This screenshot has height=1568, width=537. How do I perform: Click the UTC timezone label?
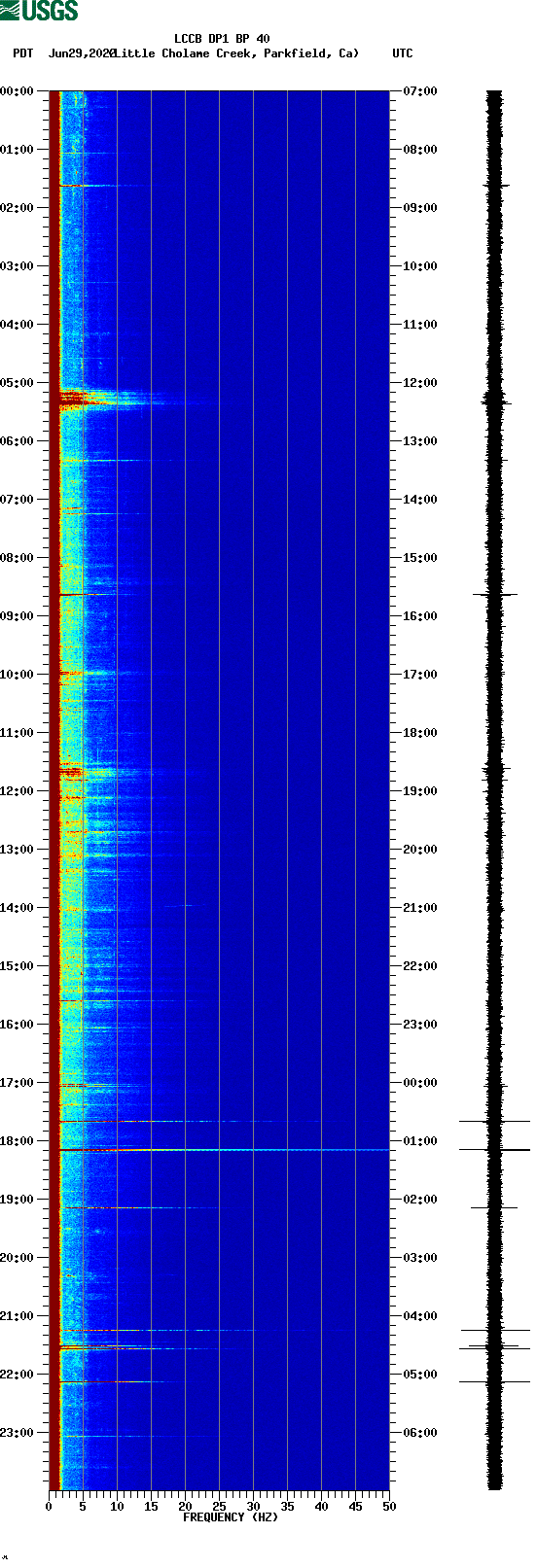403,53
